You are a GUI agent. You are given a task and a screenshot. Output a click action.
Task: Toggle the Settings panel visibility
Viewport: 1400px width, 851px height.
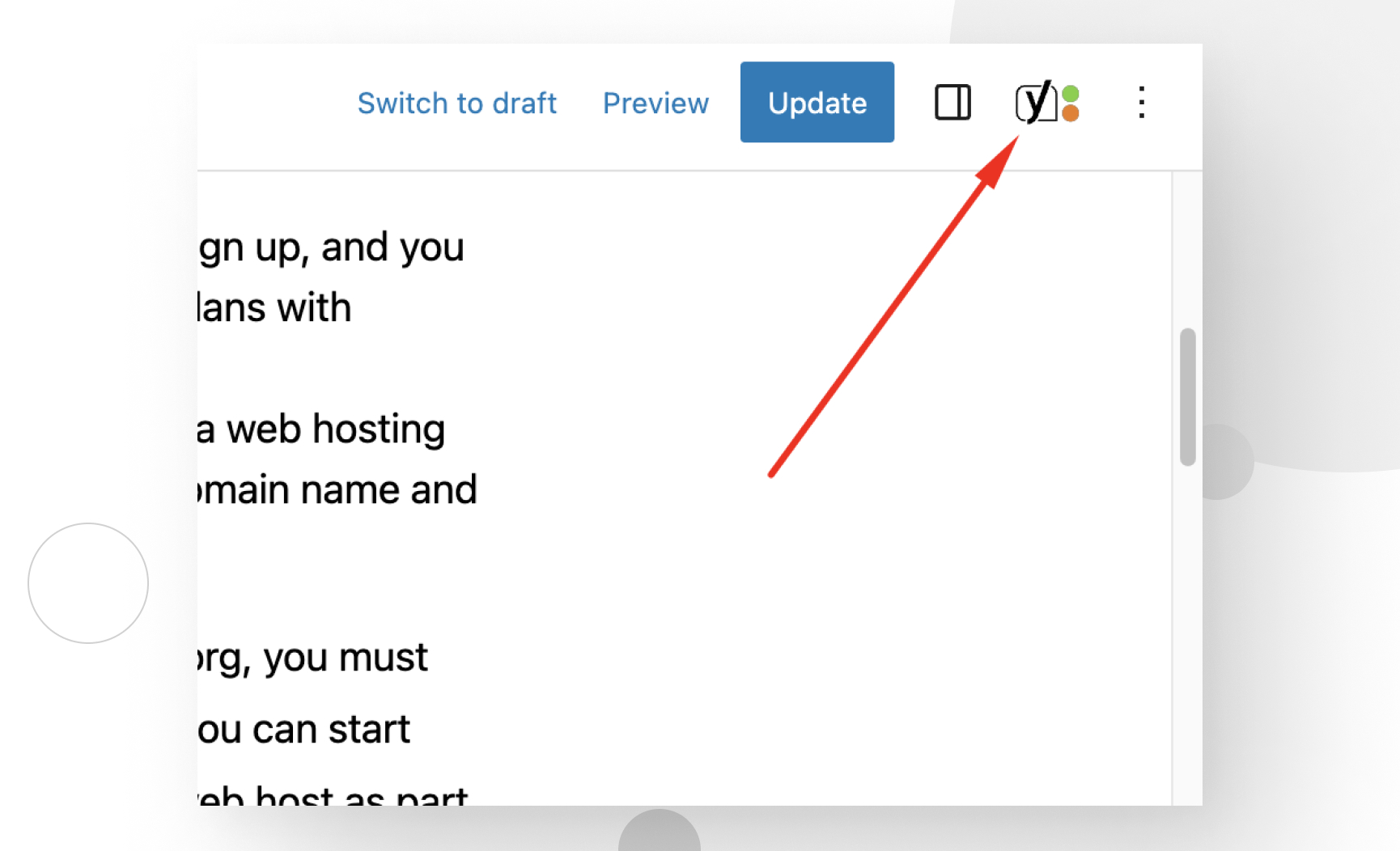coord(952,103)
